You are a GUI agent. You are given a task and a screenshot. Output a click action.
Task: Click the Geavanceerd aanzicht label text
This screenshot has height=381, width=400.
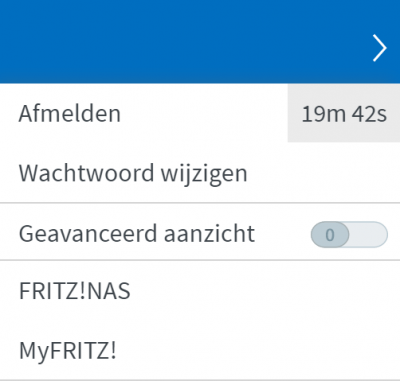(x=137, y=233)
